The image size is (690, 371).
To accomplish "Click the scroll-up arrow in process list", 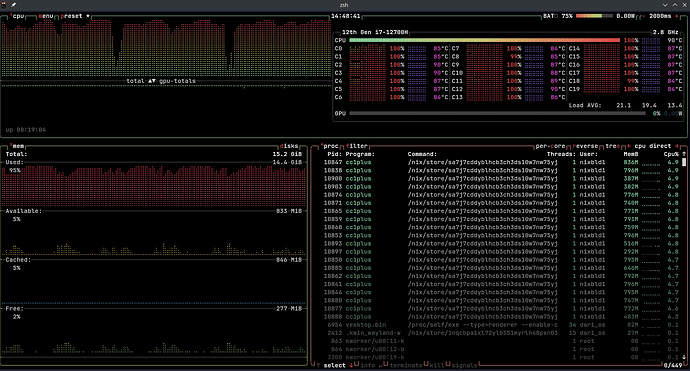I will tap(684, 154).
